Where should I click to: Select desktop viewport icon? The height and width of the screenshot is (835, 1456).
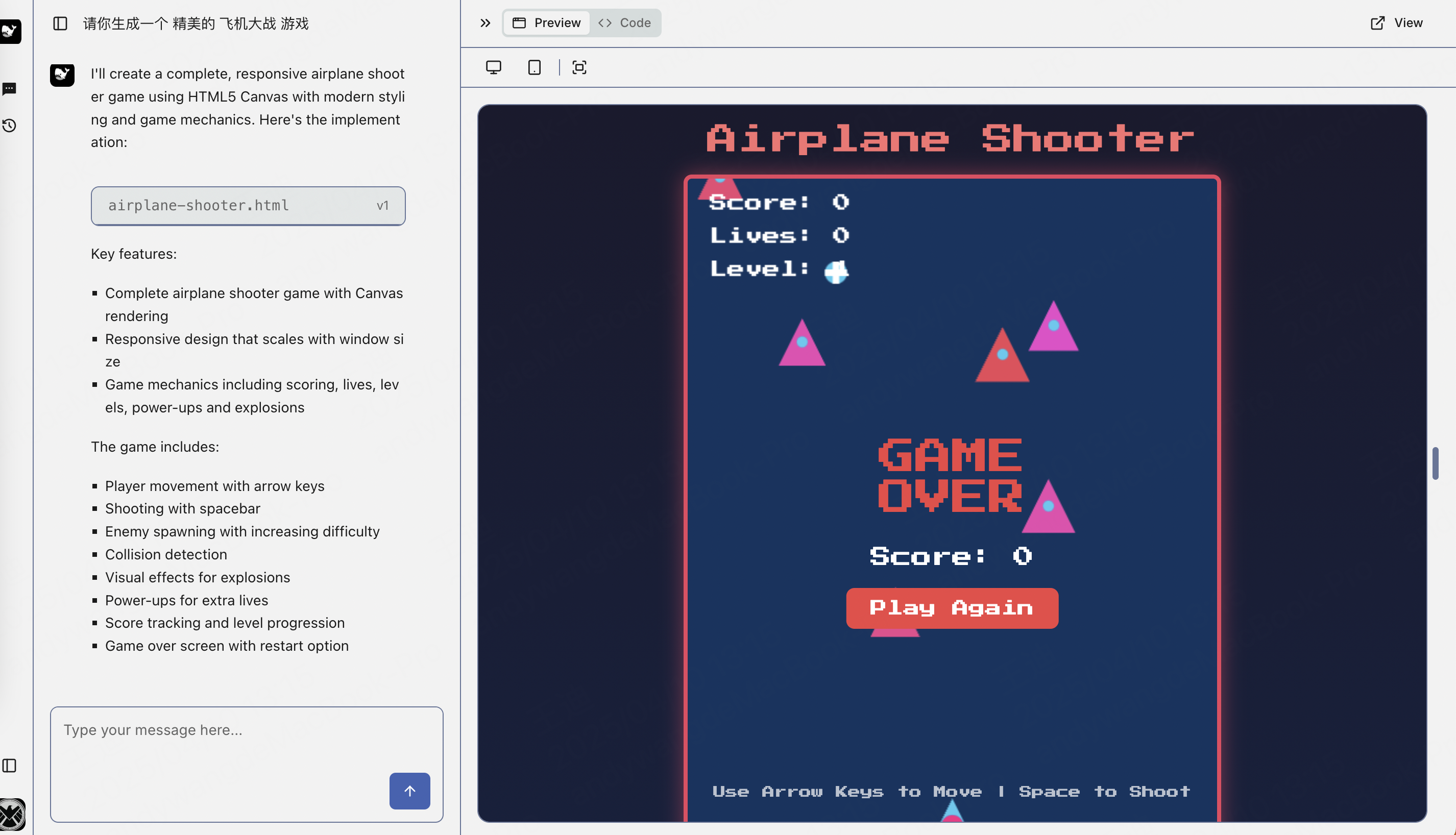click(x=493, y=68)
